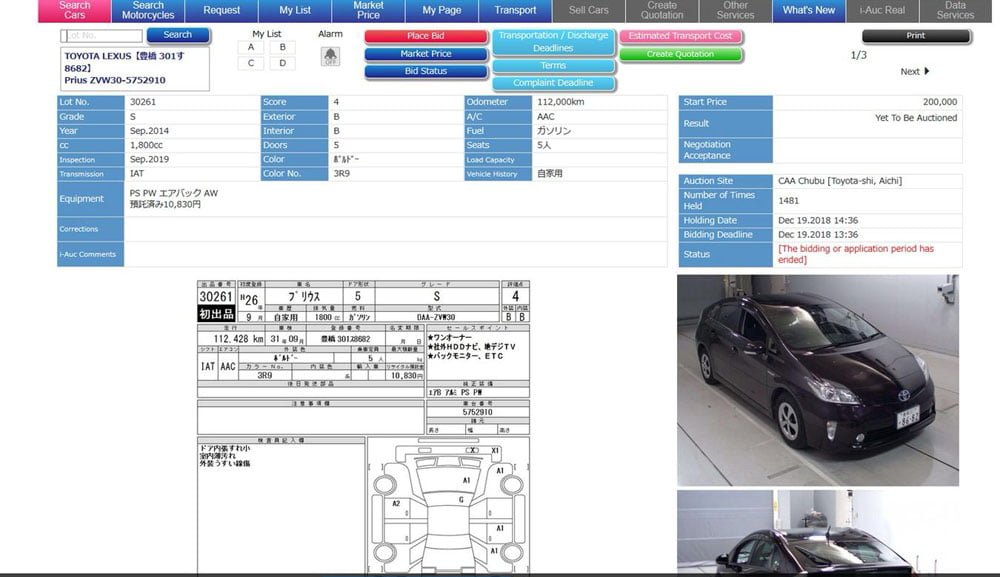The width and height of the screenshot is (1000, 577).
Task: Select lot number value 30261
Action: click(143, 102)
